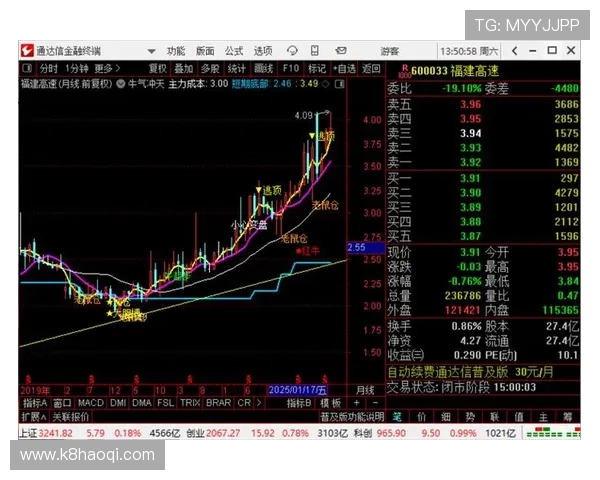Click 窗口 window tab
This screenshot has width=600, height=480.
62,403
